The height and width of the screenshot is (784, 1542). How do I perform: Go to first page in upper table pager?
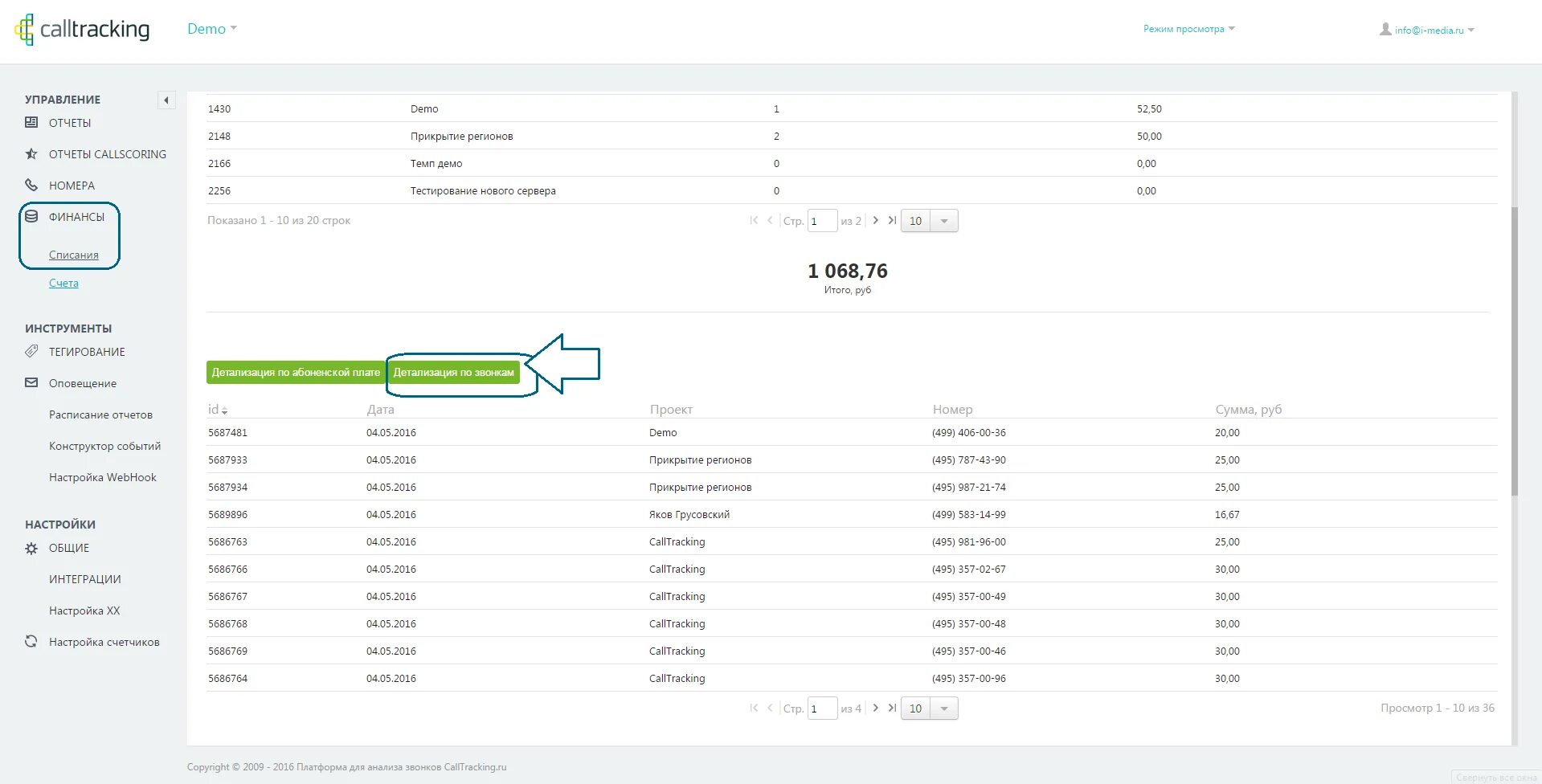pyautogui.click(x=754, y=220)
